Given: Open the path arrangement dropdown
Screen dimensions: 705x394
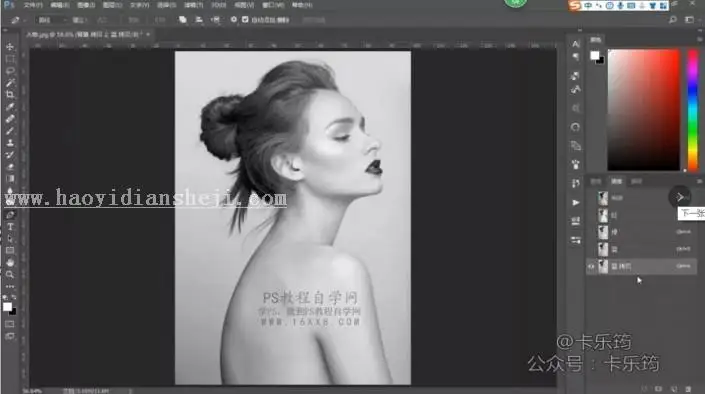Looking at the screenshot, I should coord(215,20).
